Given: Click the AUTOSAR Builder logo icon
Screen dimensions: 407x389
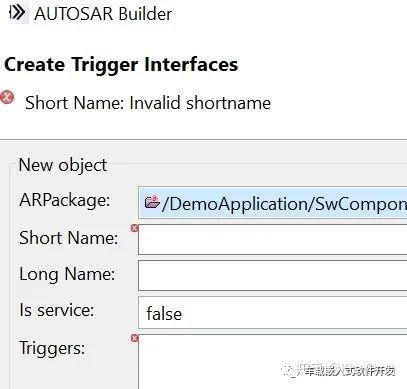Looking at the screenshot, I should [17, 13].
